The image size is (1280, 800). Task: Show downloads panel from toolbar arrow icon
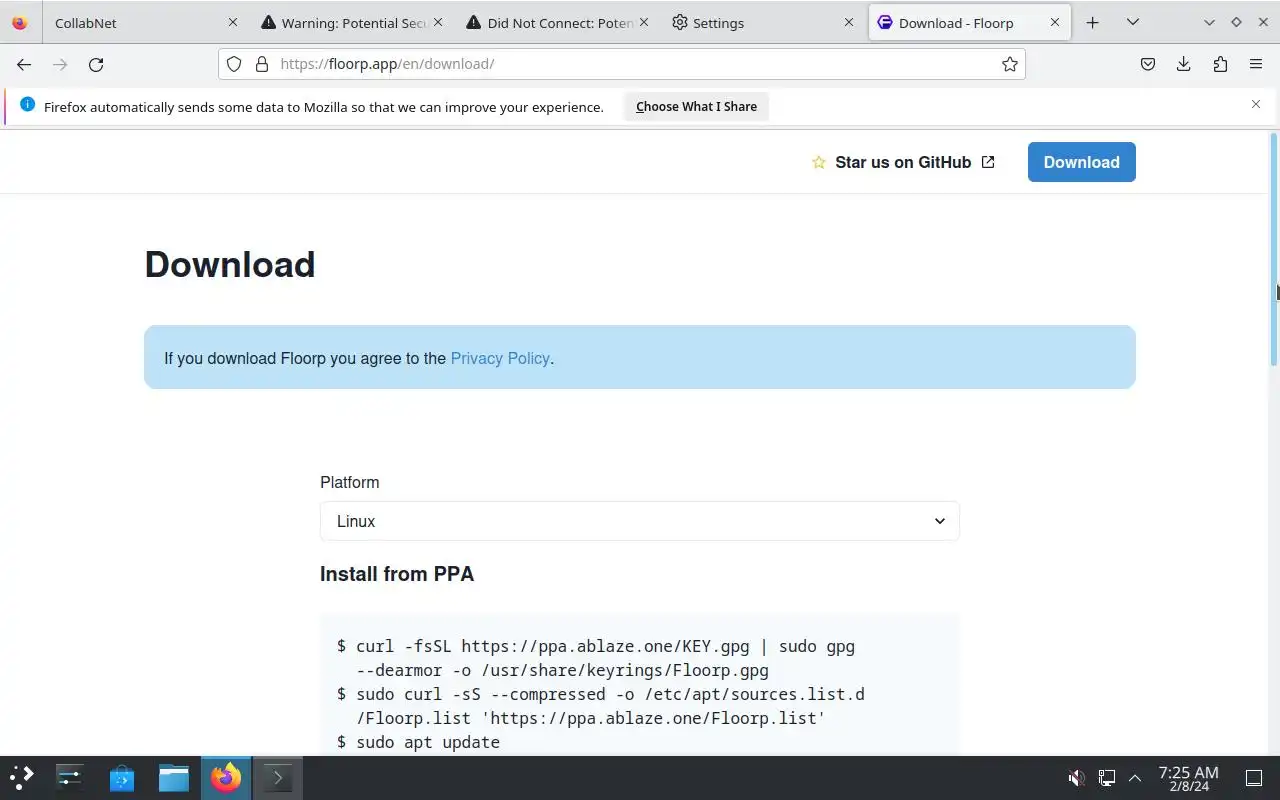point(1184,64)
